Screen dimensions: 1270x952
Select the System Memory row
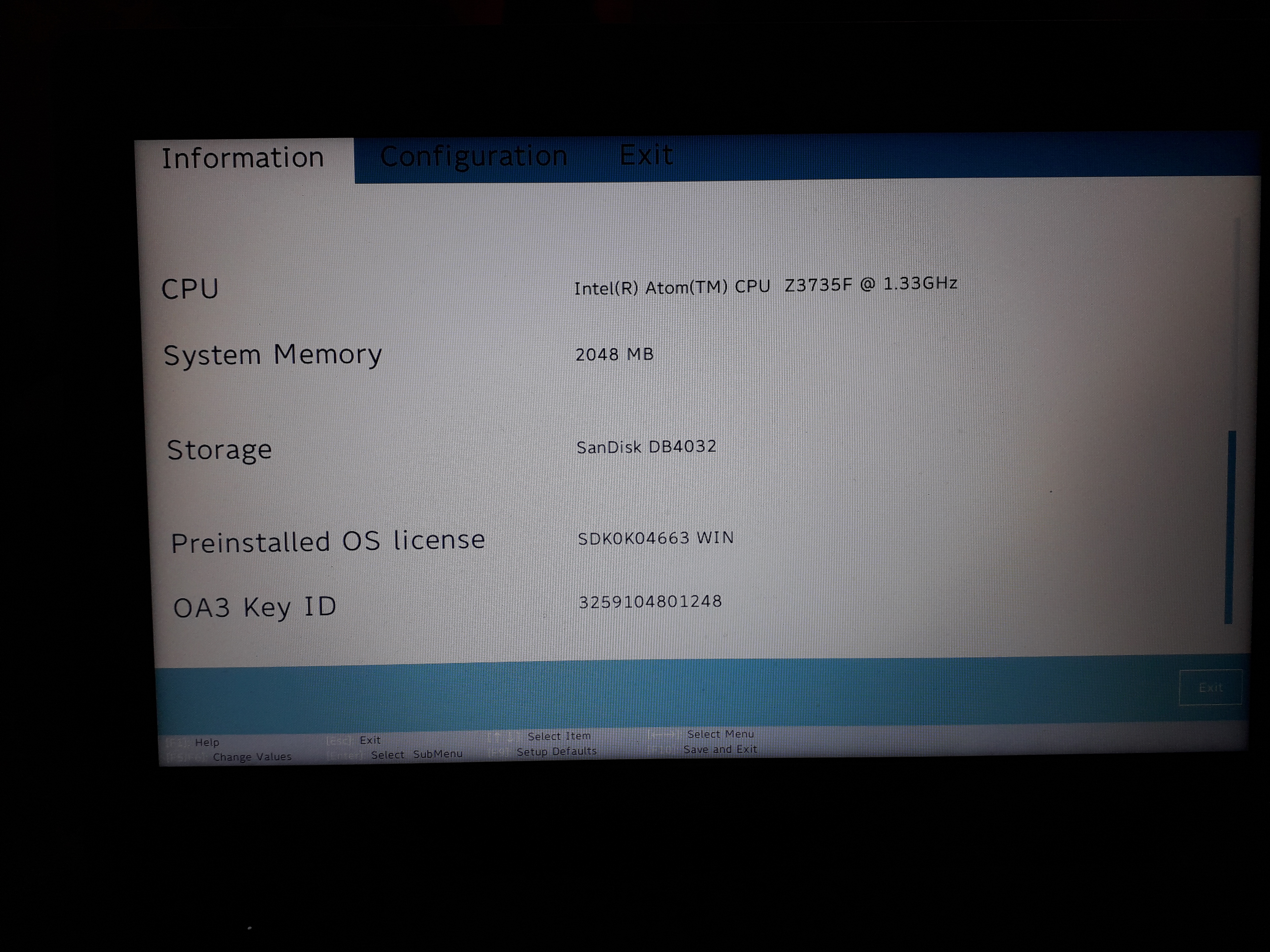coord(272,355)
